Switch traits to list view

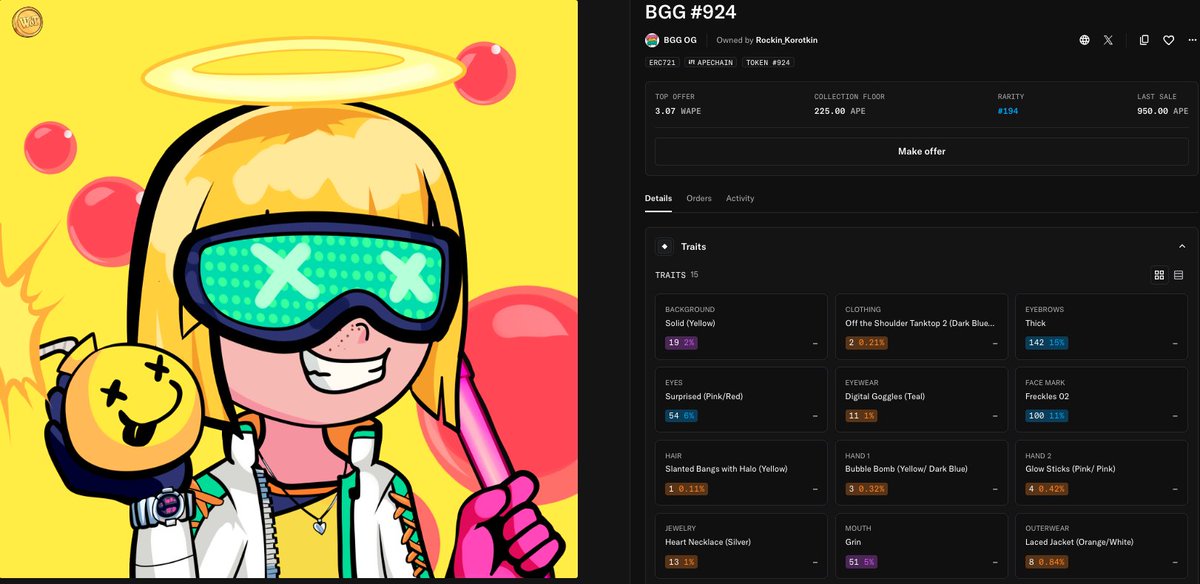click(1178, 275)
